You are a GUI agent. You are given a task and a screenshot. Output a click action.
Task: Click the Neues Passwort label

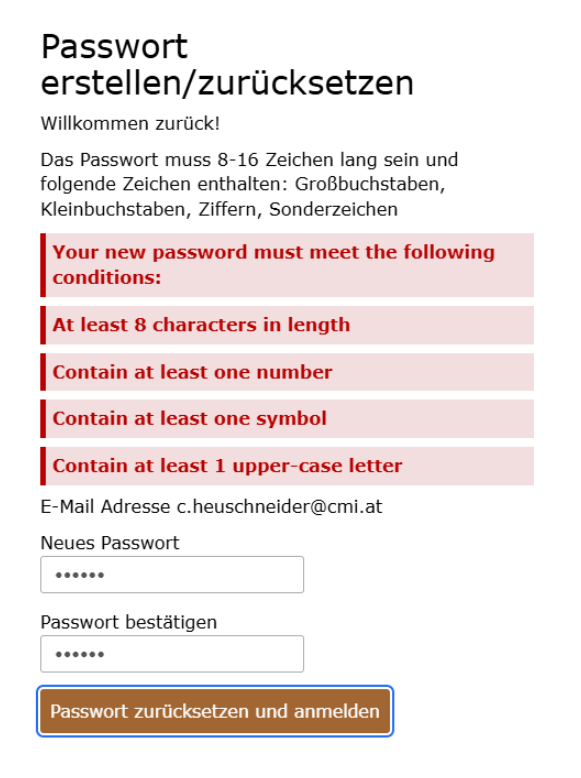click(x=110, y=543)
